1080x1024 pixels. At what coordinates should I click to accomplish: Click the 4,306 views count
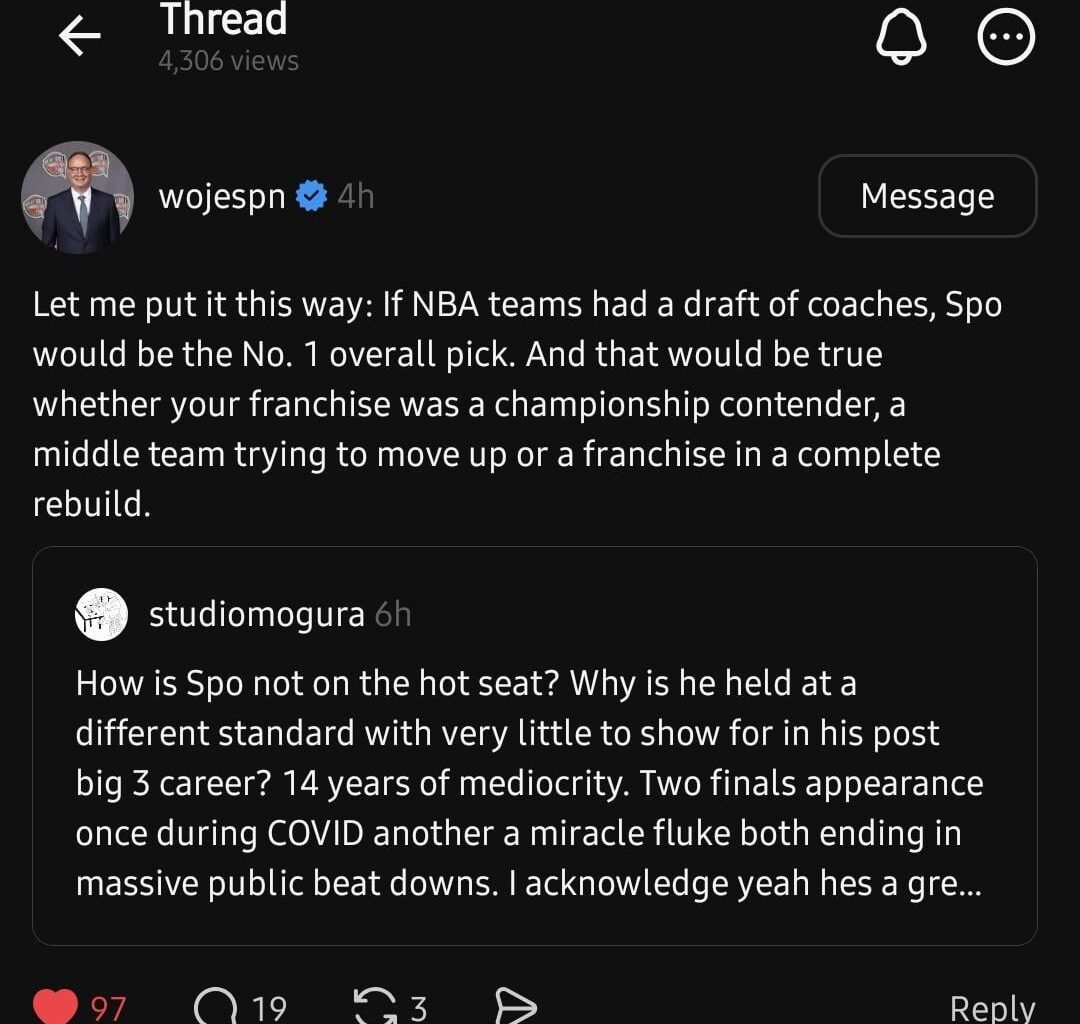click(226, 60)
